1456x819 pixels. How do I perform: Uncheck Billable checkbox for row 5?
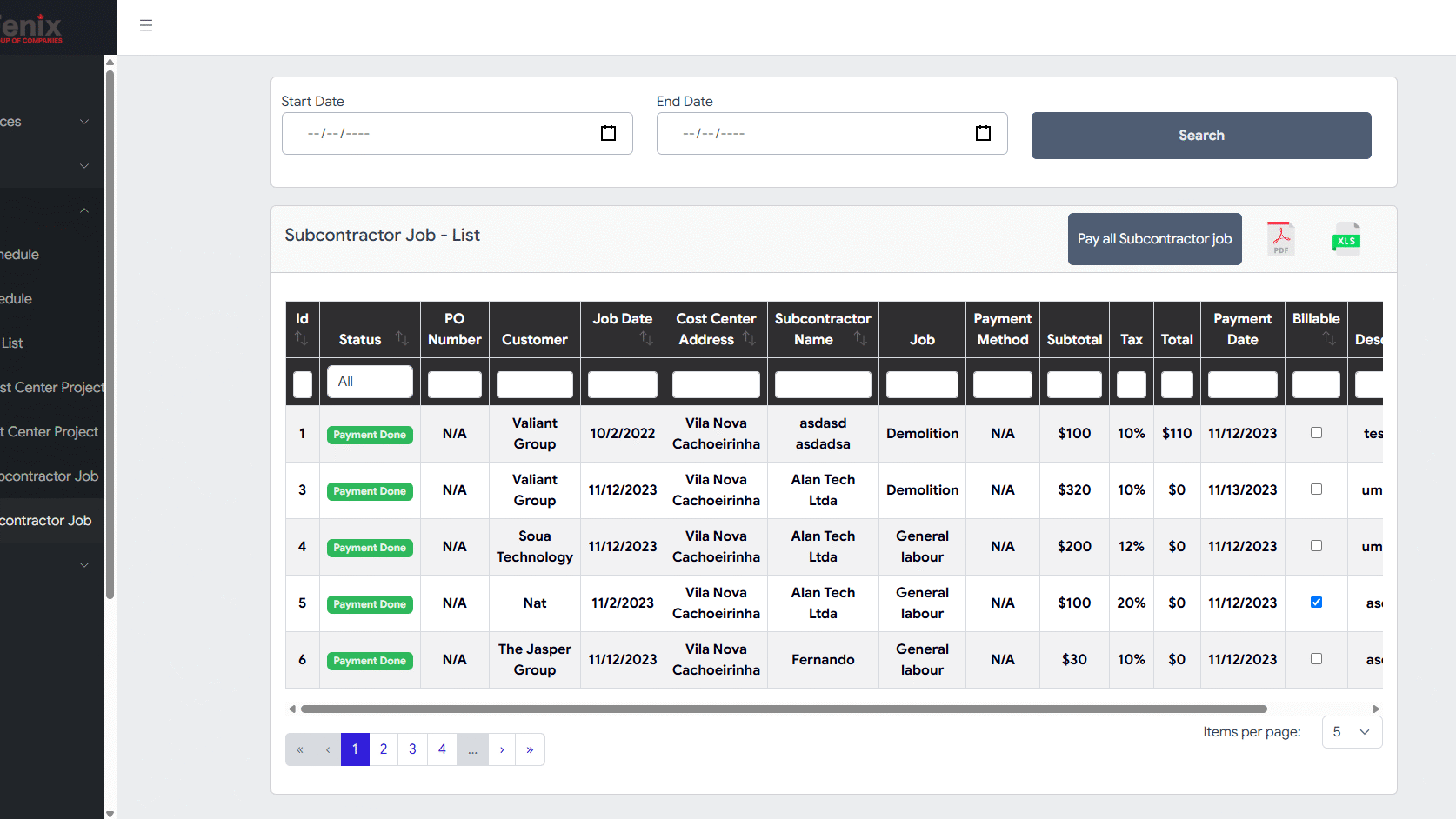1316,603
